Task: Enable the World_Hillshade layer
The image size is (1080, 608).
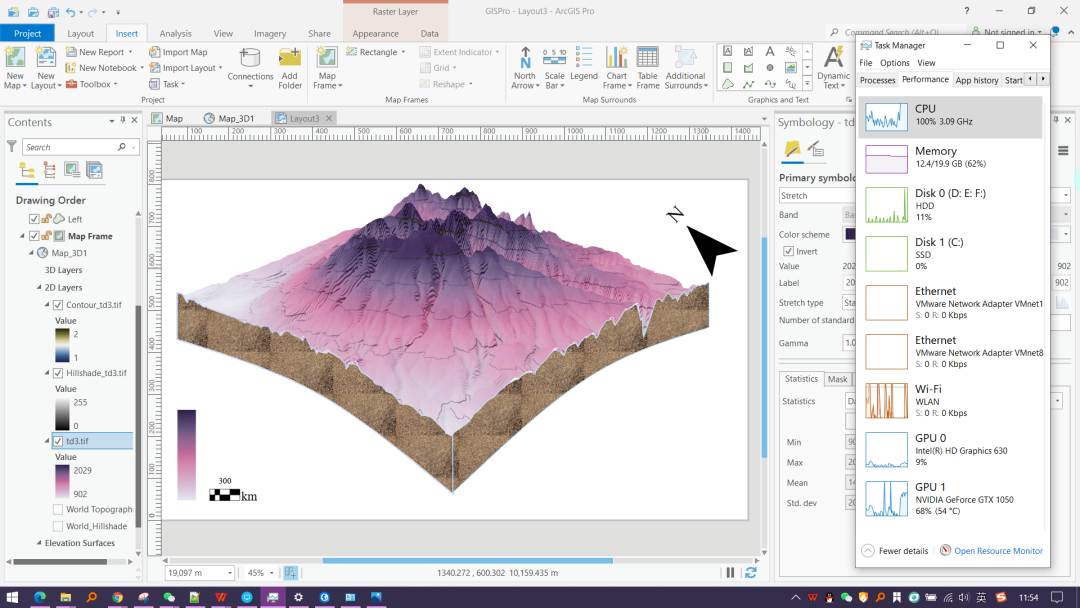Action: click(x=58, y=526)
